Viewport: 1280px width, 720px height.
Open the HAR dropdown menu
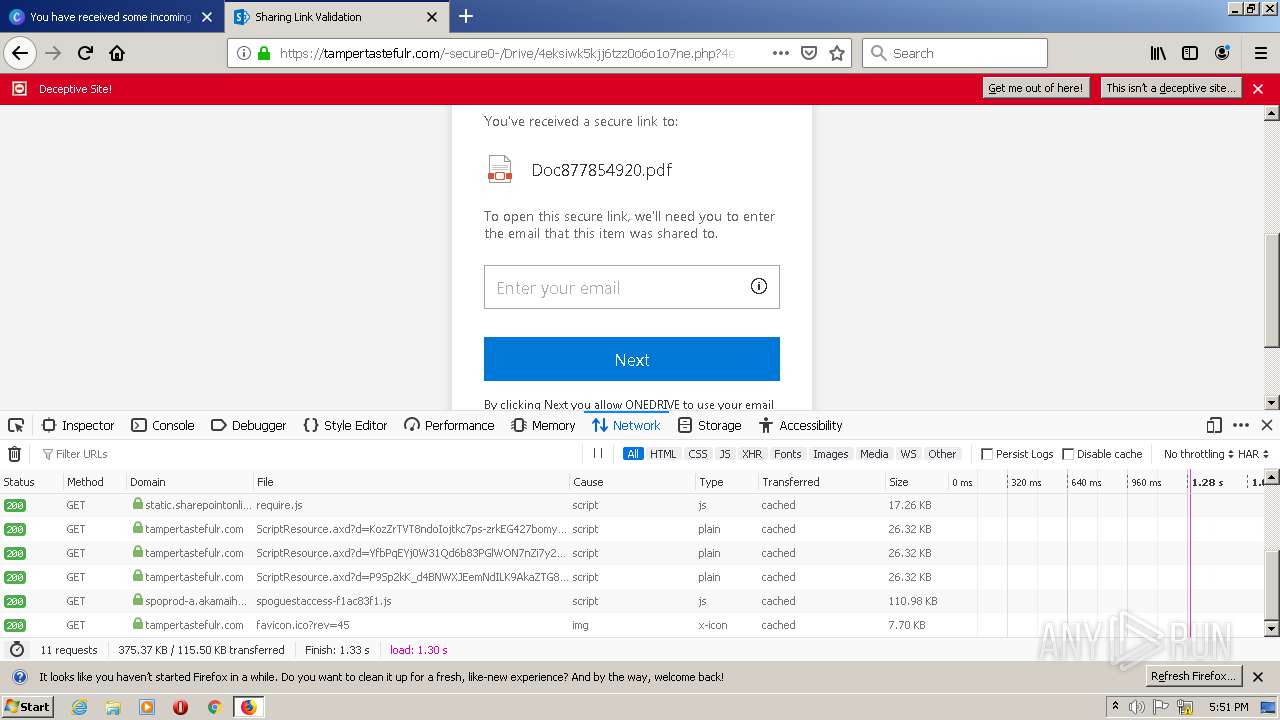[x=1254, y=454]
